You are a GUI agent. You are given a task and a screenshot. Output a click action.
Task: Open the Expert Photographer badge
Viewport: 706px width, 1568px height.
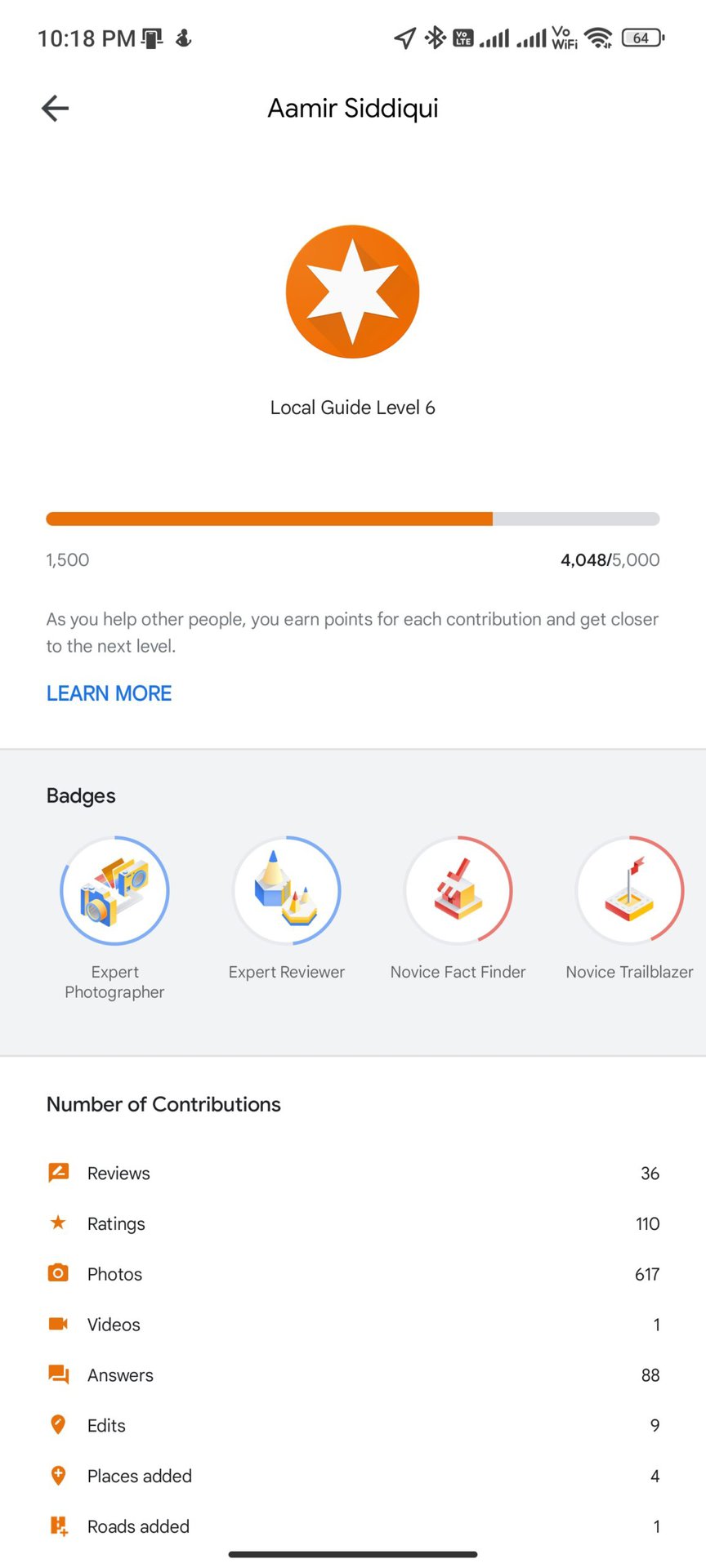pos(114,891)
